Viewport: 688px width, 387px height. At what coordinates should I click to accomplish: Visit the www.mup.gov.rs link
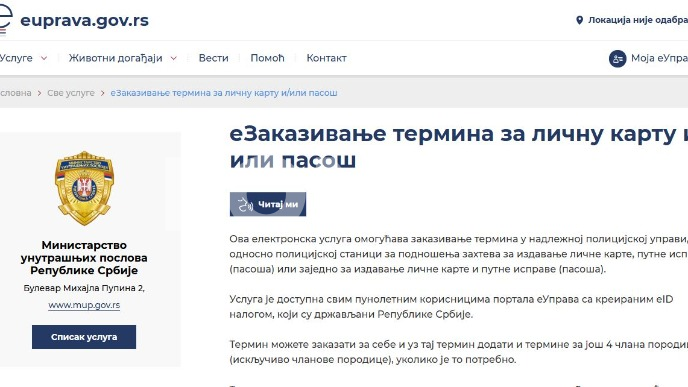click(x=84, y=305)
